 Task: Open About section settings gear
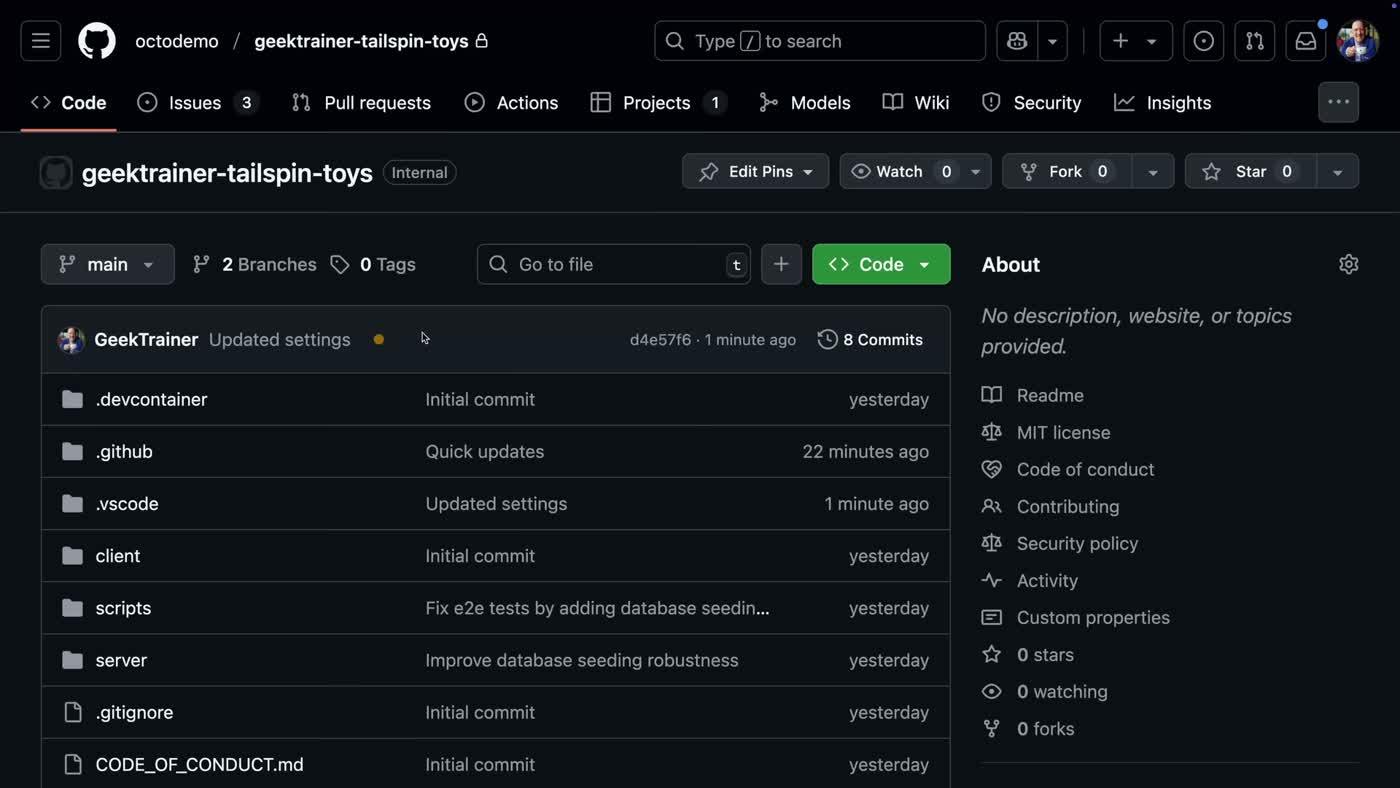(x=1349, y=264)
